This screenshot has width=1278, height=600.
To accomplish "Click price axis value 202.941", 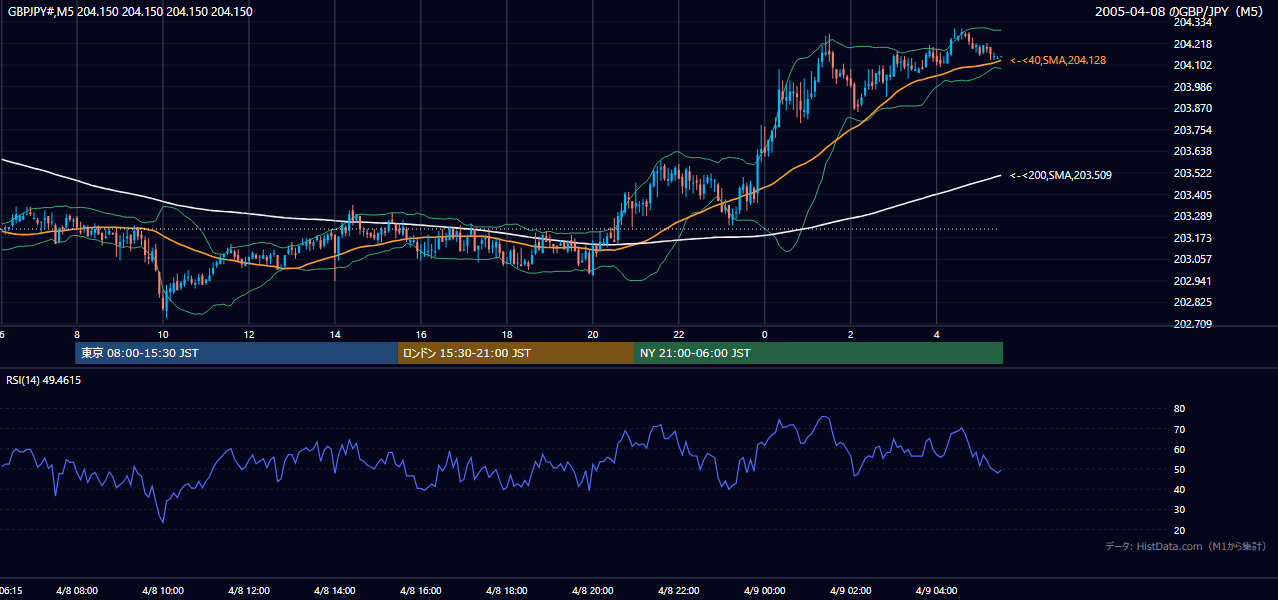I will pos(1193,281).
